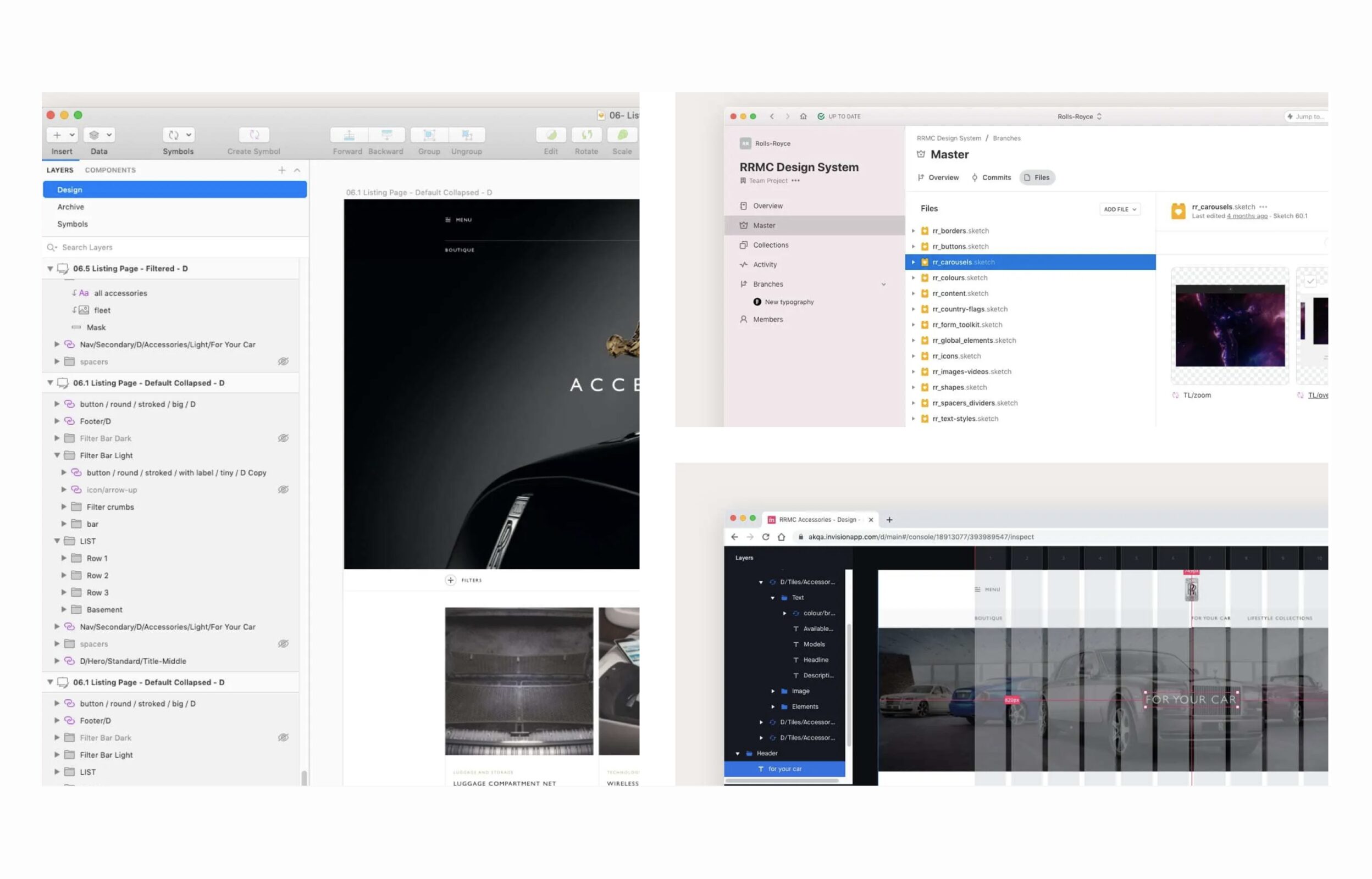Click the browser reload icon

(x=766, y=537)
